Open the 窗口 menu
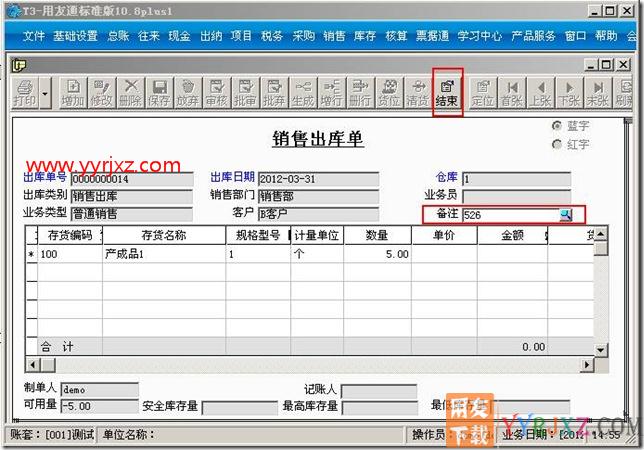 click(575, 36)
